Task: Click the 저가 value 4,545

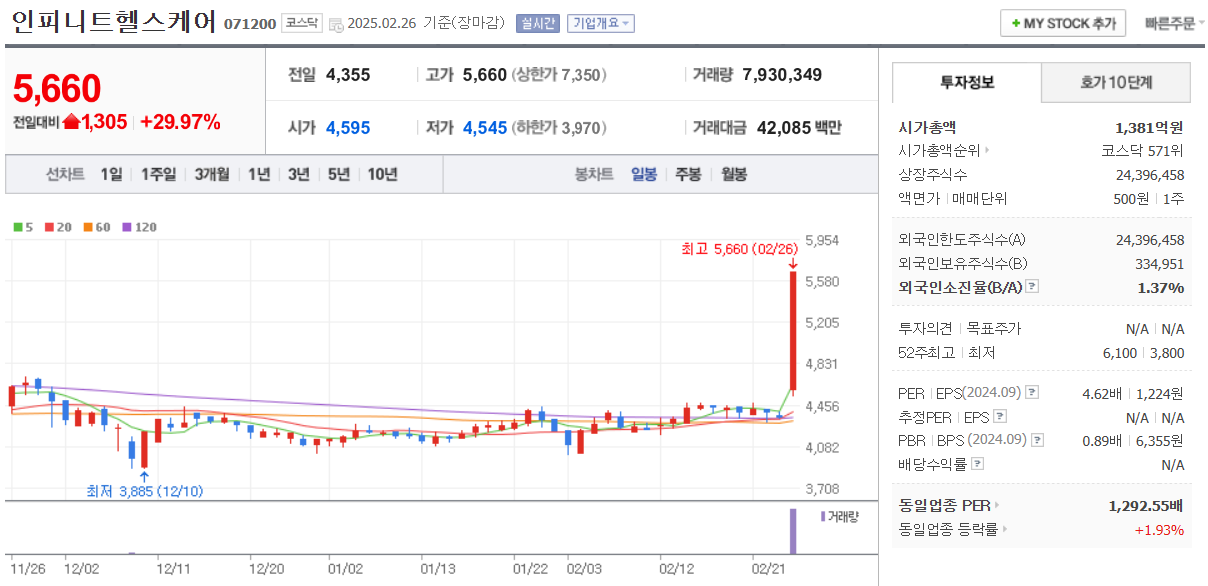Action: click(485, 128)
